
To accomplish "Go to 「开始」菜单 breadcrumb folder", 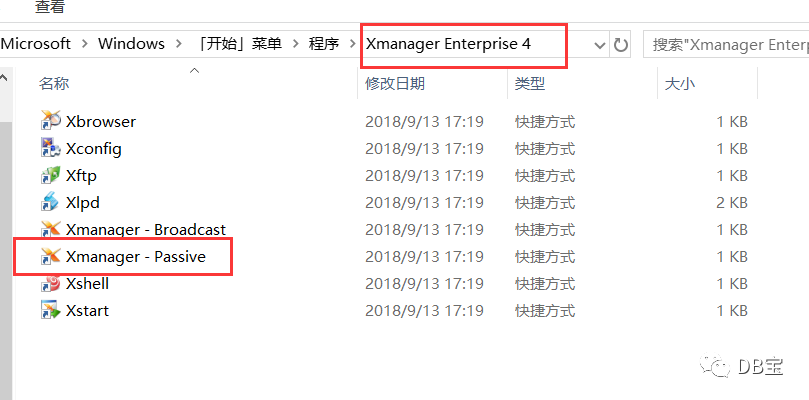I will click(x=240, y=44).
